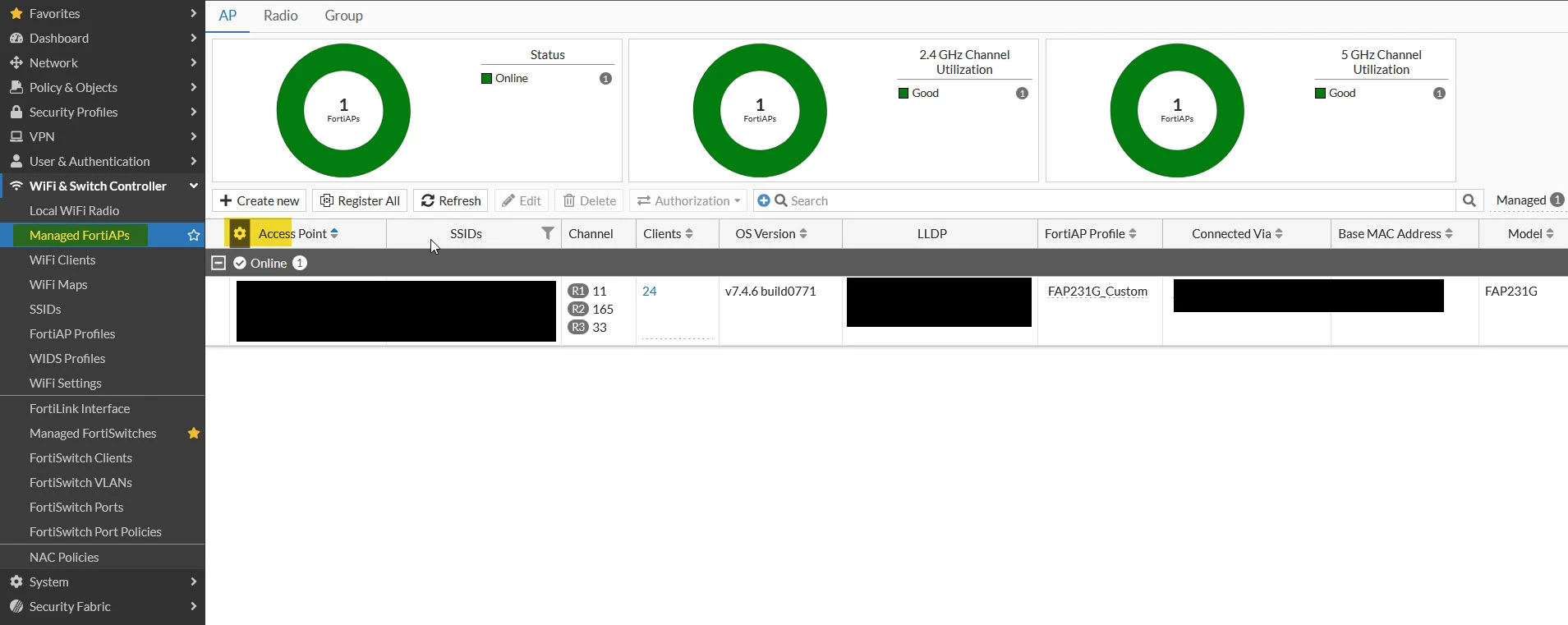Toggle favorite star on Managed FortiAPs
The height and width of the screenshot is (625, 1568).
tap(194, 235)
